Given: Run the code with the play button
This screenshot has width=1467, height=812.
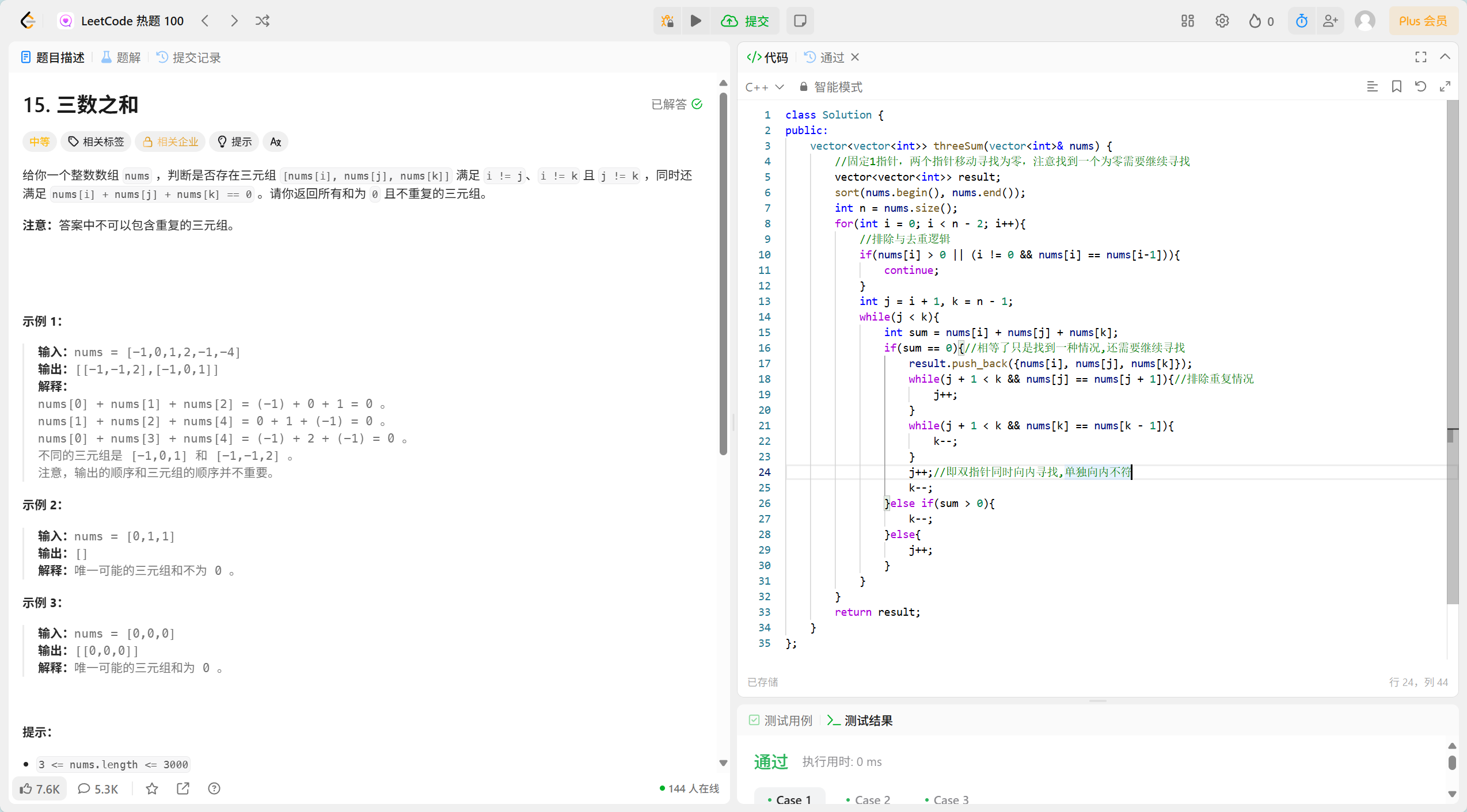Looking at the screenshot, I should 696,21.
